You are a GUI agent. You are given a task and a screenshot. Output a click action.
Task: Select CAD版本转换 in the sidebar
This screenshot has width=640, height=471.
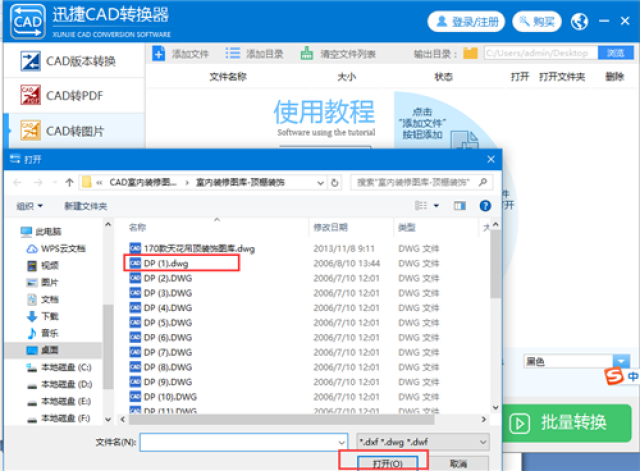74,61
